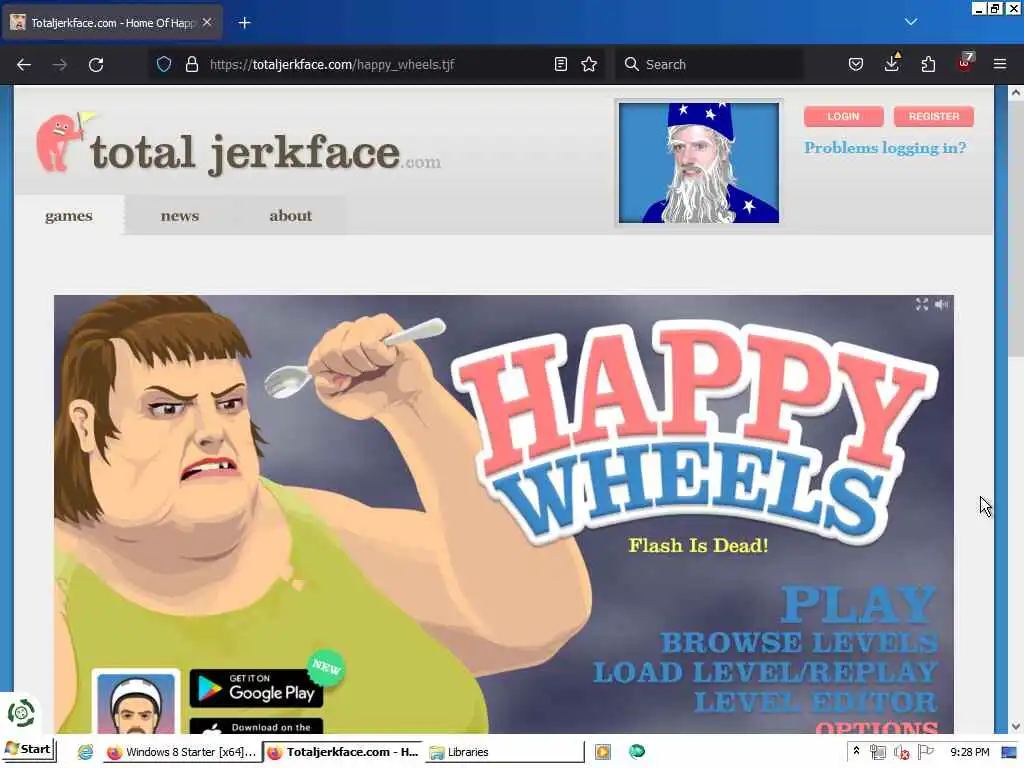The height and width of the screenshot is (768, 1024).
Task: Open the Extensions puzzle piece icon
Action: (928, 64)
